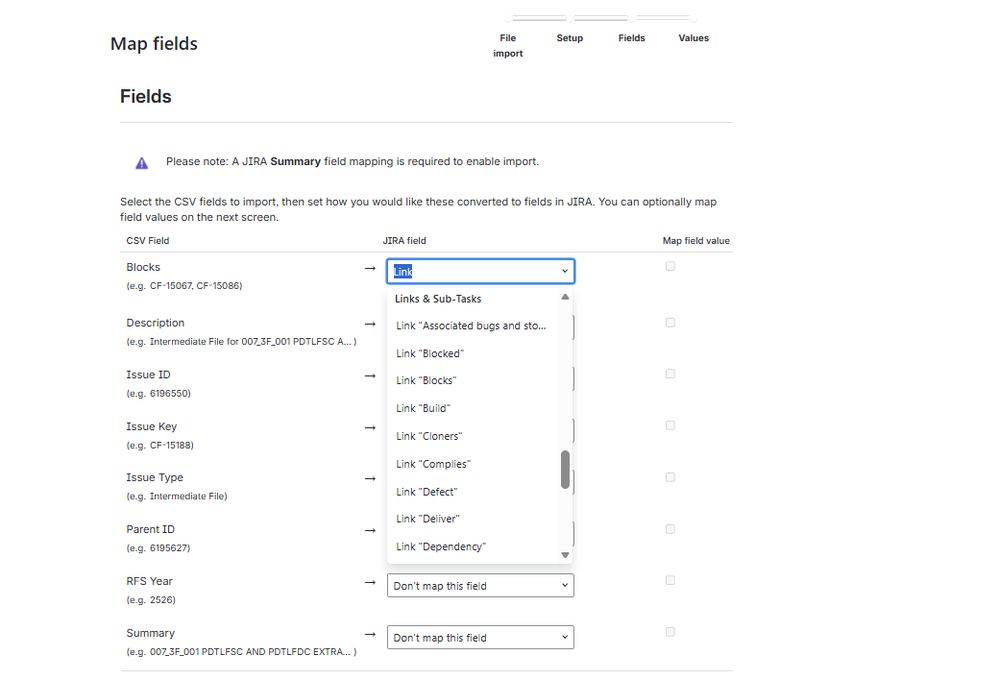Open the RFS Year mapping dropdown
The image size is (999, 677).
click(480, 584)
